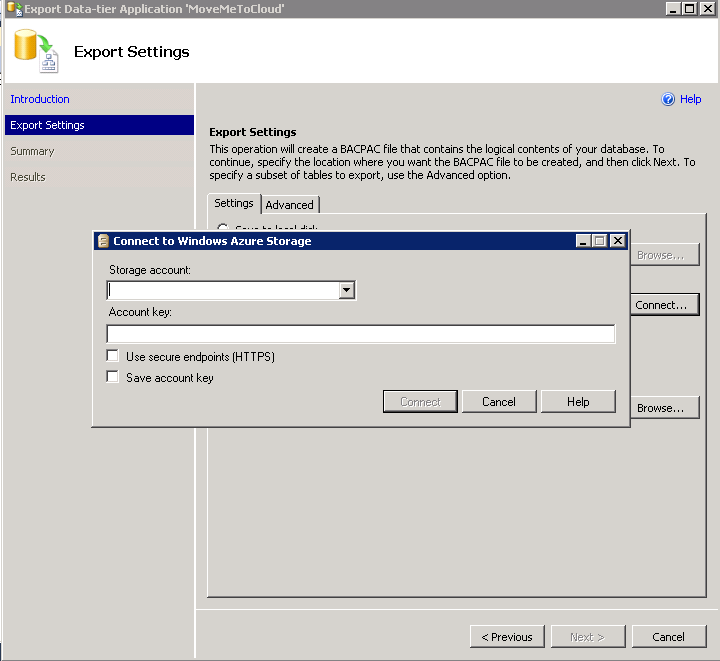Click the blue Help question mark icon
The image size is (720, 661).
pos(669,100)
